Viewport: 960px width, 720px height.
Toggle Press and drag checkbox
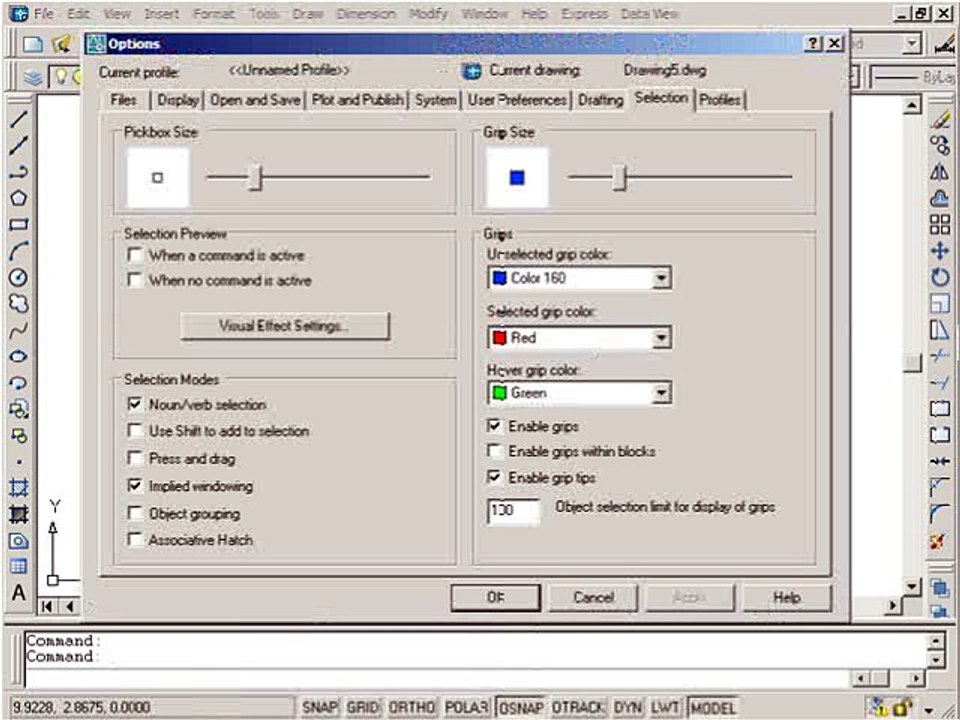pos(135,458)
